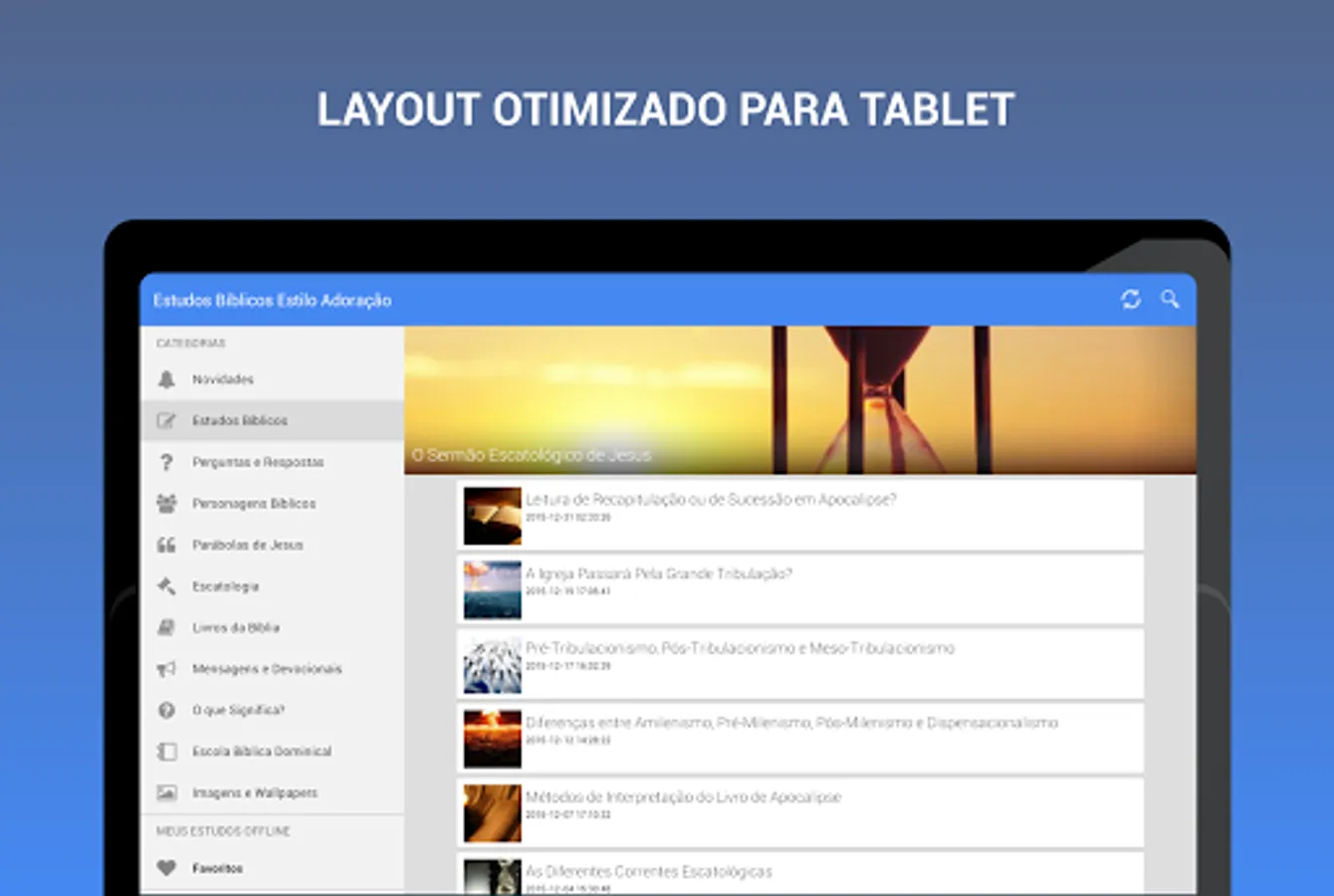The image size is (1334, 896).
Task: Click the refresh sync icon
Action: [x=1130, y=299]
